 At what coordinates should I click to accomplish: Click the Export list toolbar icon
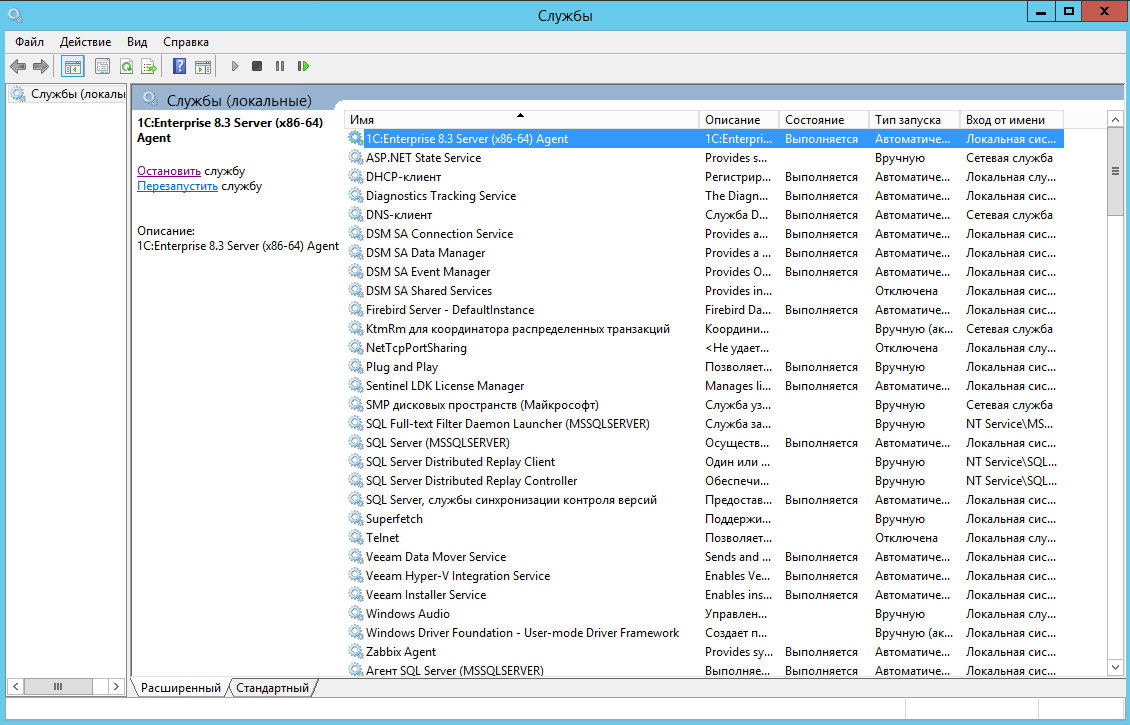(149, 66)
